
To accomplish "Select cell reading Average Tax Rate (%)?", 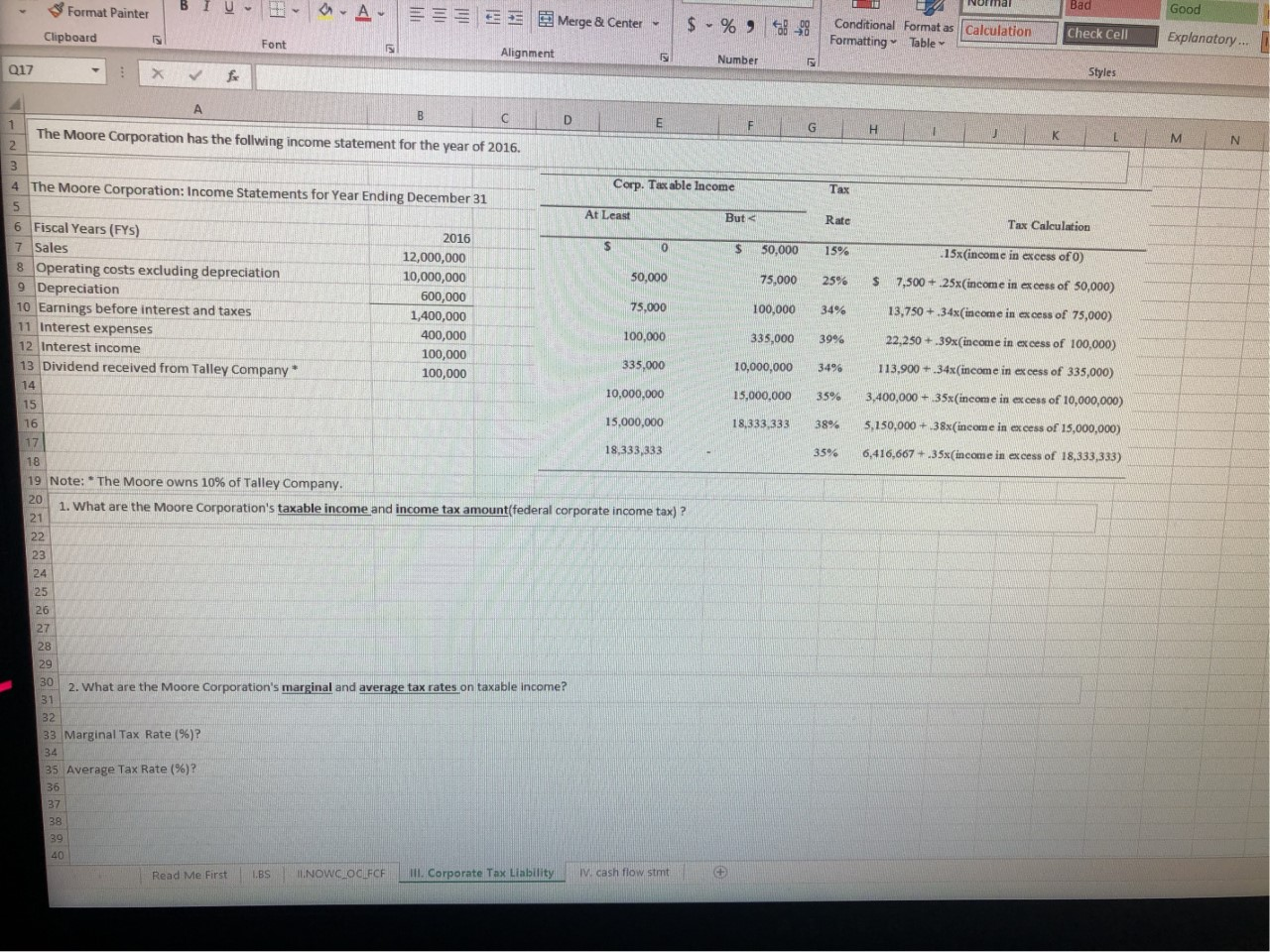I will click(x=131, y=769).
